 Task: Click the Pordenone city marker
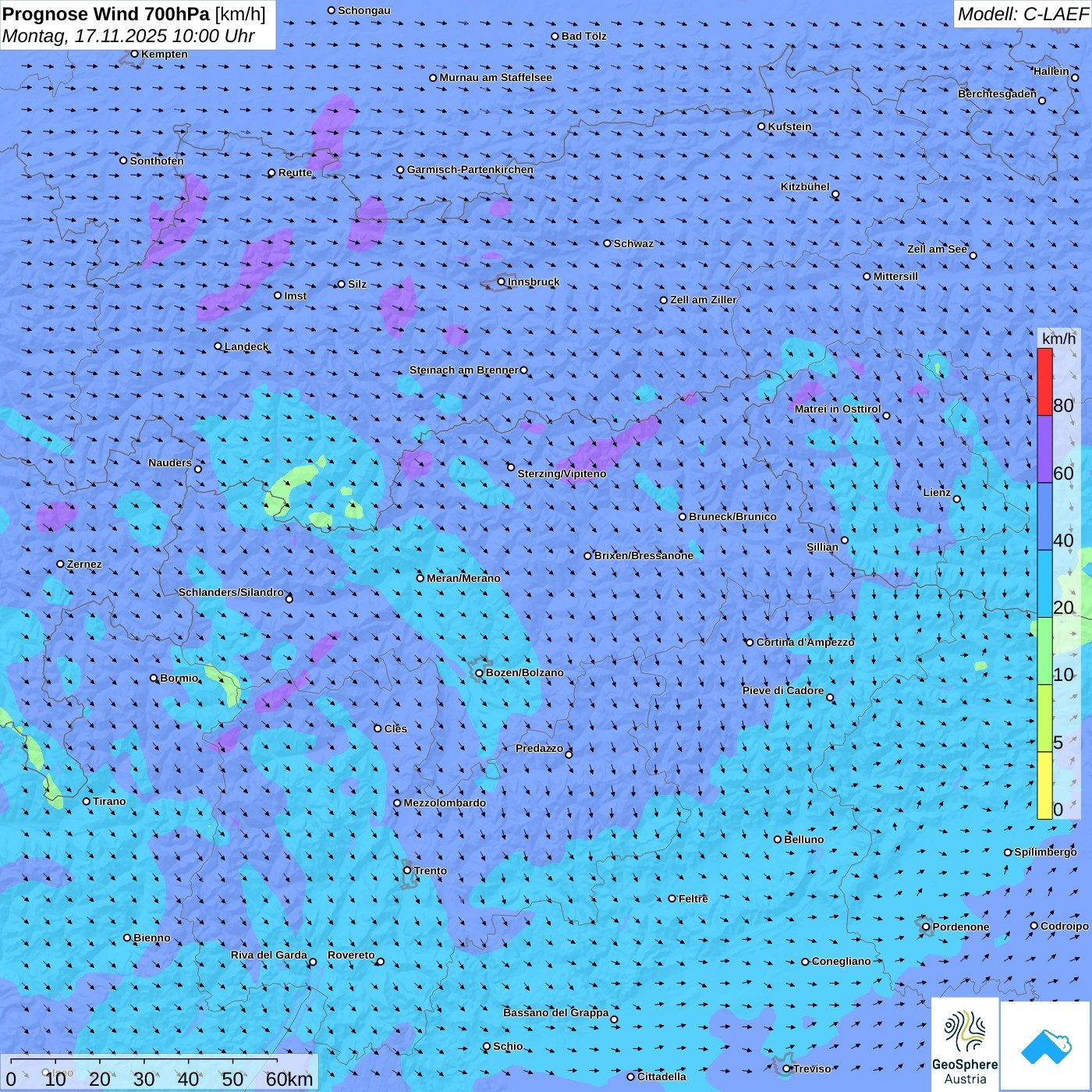[x=927, y=927]
